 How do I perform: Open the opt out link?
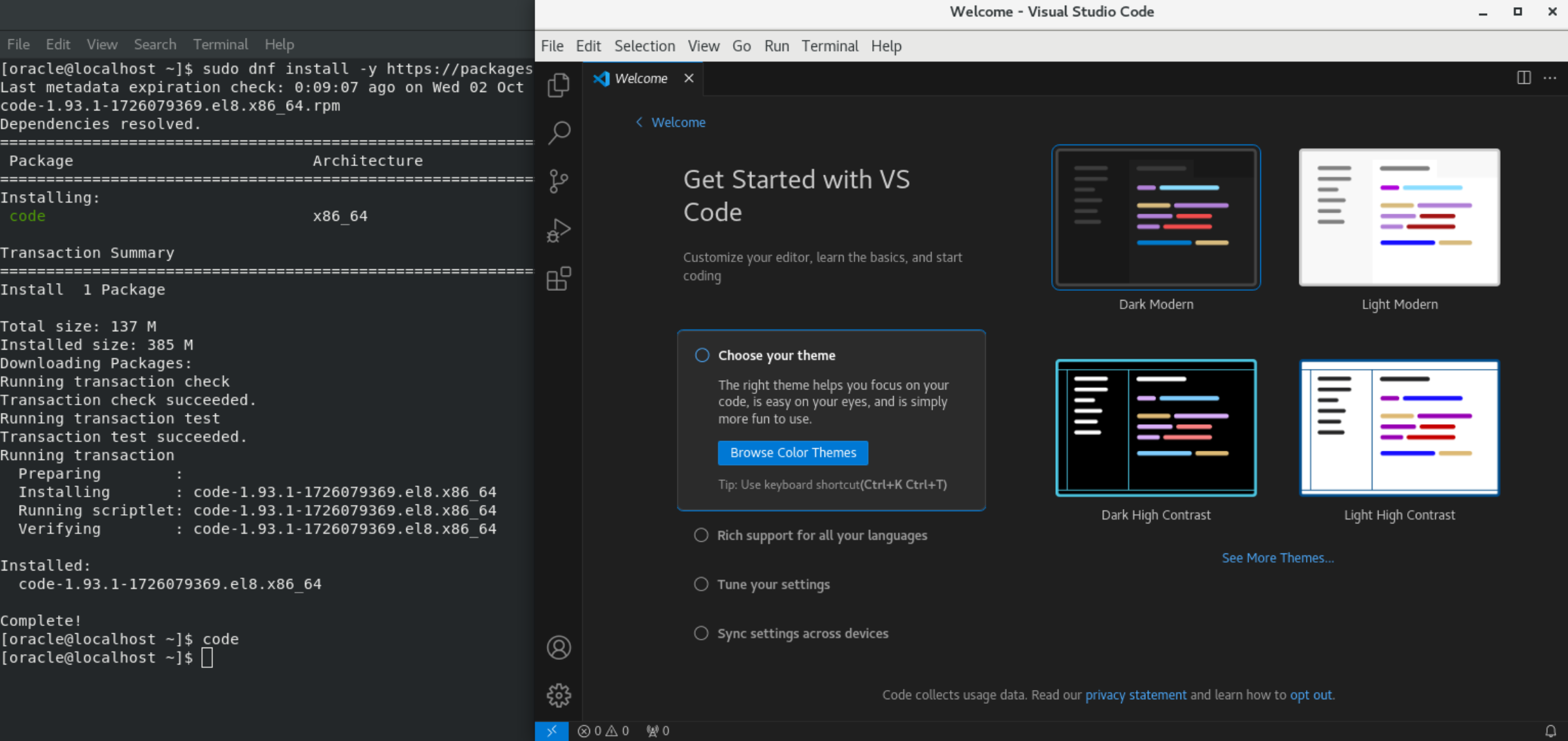(1311, 695)
